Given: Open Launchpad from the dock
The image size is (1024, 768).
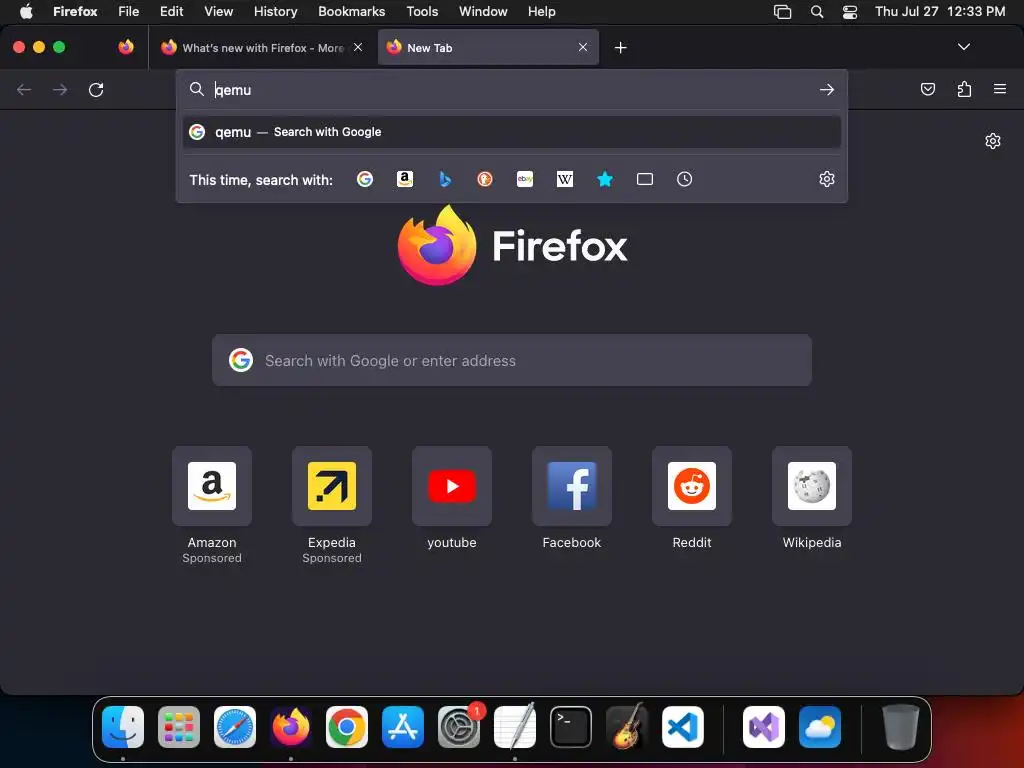Looking at the screenshot, I should [x=179, y=727].
